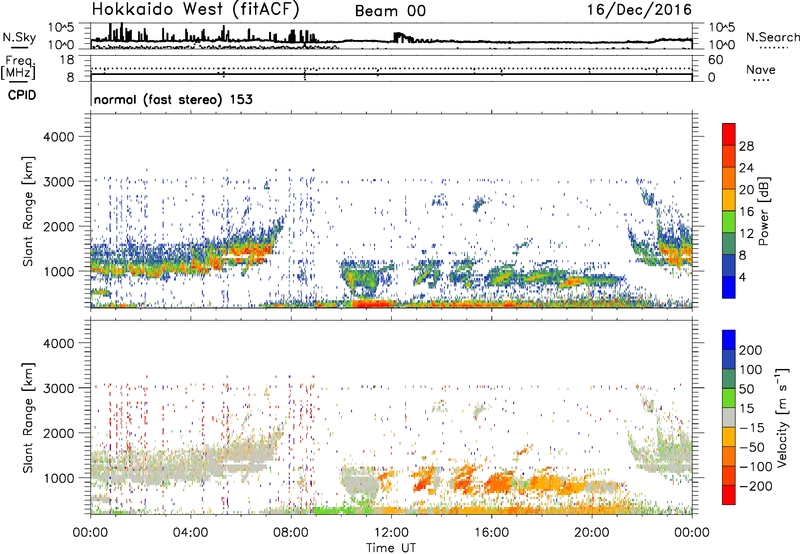Click the '20:00' time axis tick label

click(x=592, y=533)
